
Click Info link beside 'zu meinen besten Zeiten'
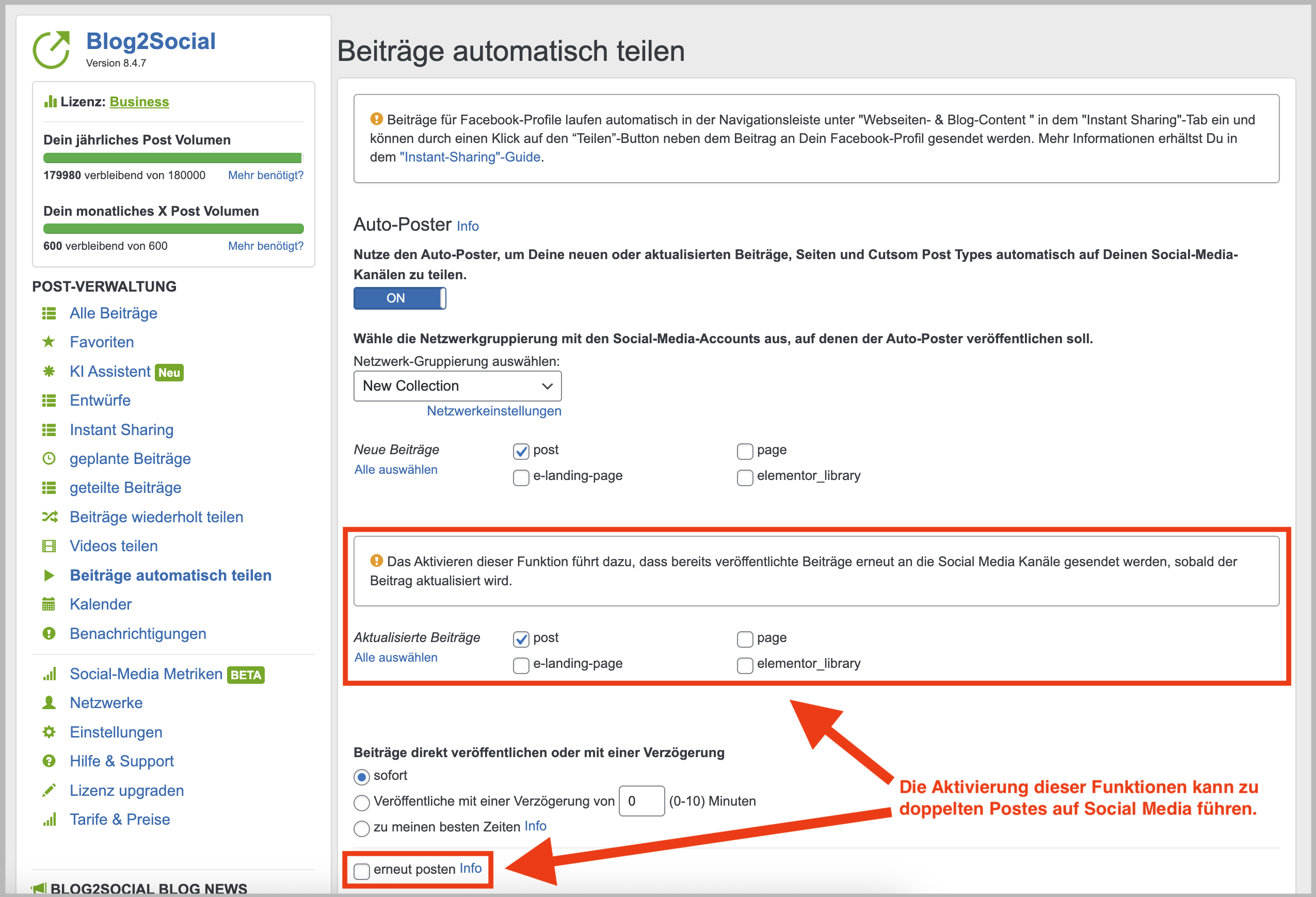535,826
